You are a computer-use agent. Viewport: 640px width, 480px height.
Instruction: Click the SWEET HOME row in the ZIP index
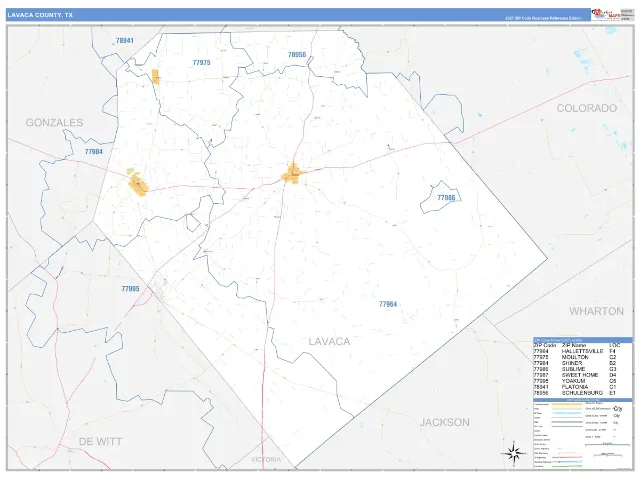pos(575,375)
